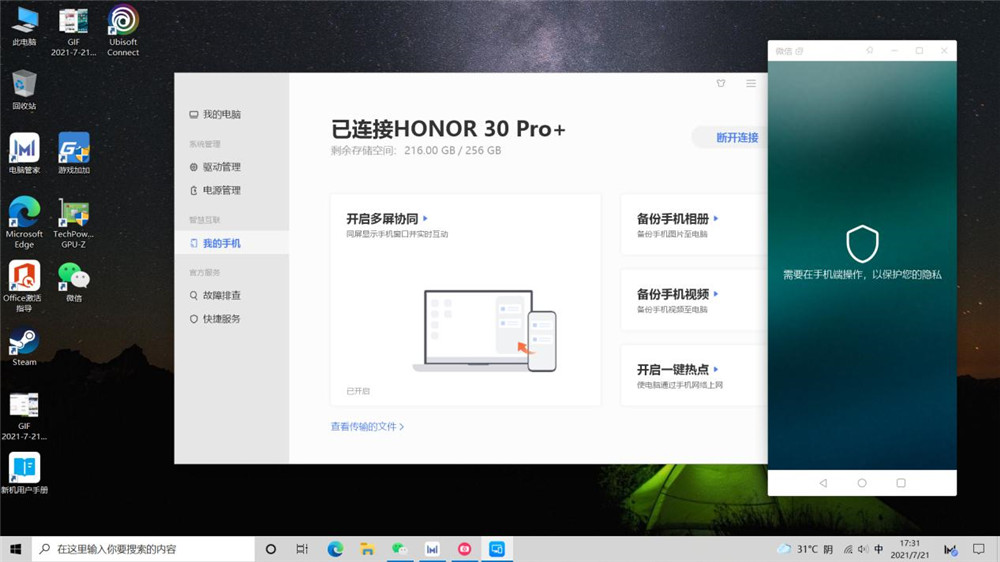
Task: Open File Explorer from the taskbar
Action: point(367,549)
